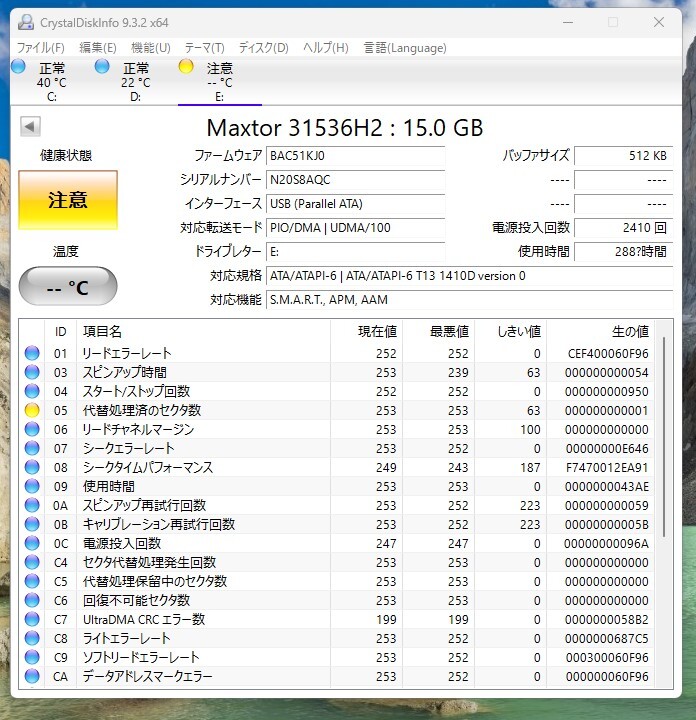Click the disk title Maxtor 31536H2 : 15.0 GB
Screen dimensions: 696x720
click(x=345, y=127)
